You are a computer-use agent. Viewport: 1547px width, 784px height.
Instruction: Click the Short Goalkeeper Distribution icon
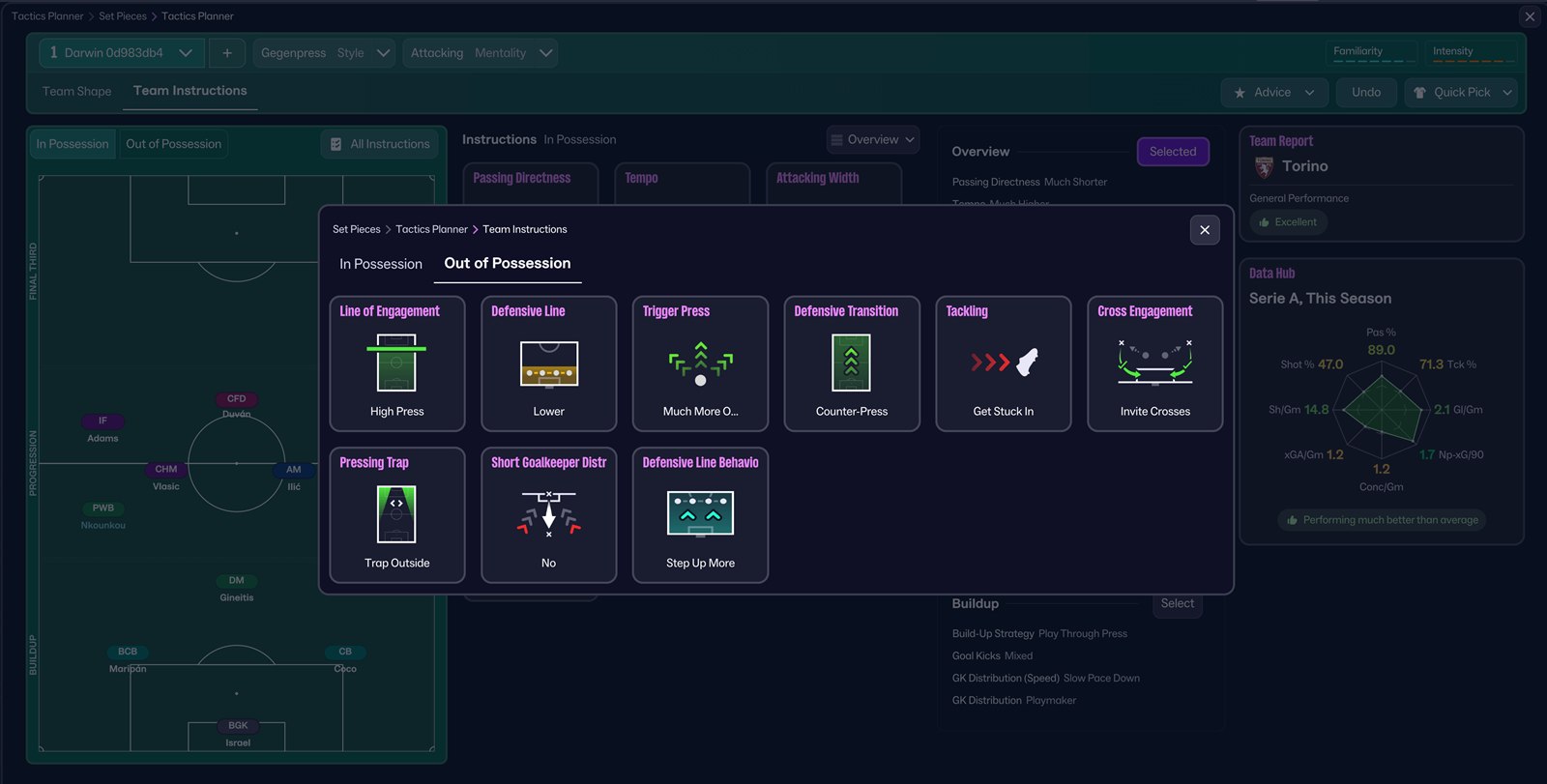(548, 514)
